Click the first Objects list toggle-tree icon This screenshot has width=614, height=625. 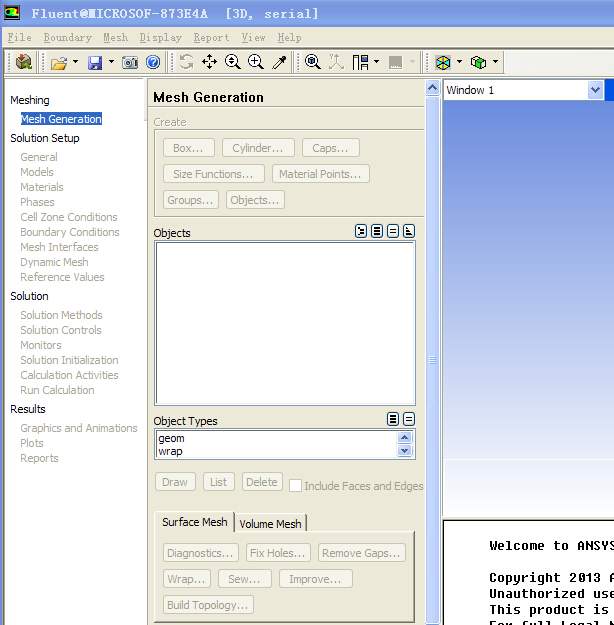pyautogui.click(x=361, y=231)
